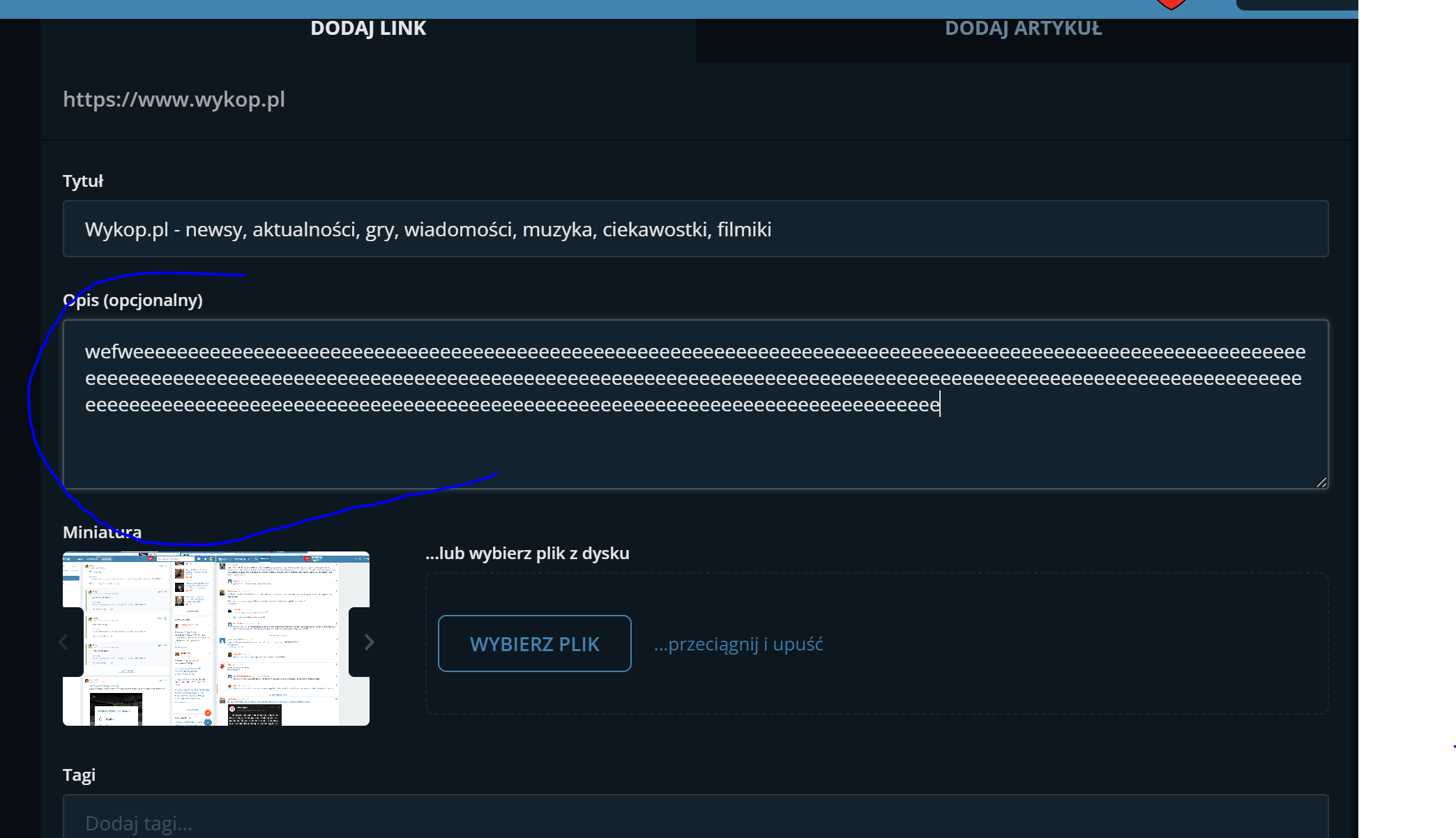Click the resize grip of description box
Viewport: 1456px width, 838px height.
tap(1321, 482)
